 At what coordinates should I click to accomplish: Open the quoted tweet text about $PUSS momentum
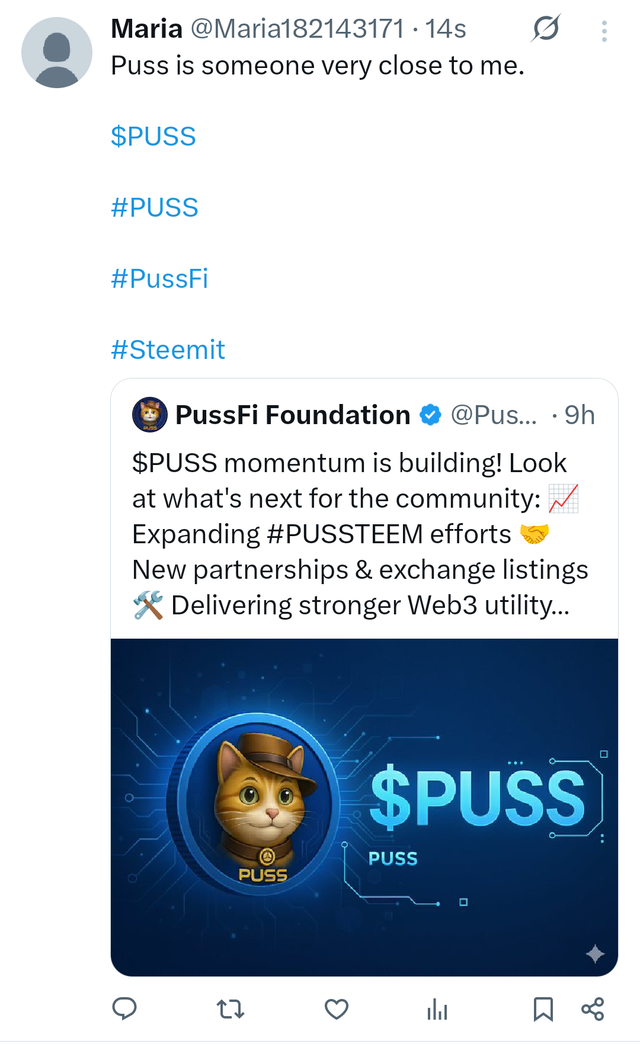pos(362,534)
